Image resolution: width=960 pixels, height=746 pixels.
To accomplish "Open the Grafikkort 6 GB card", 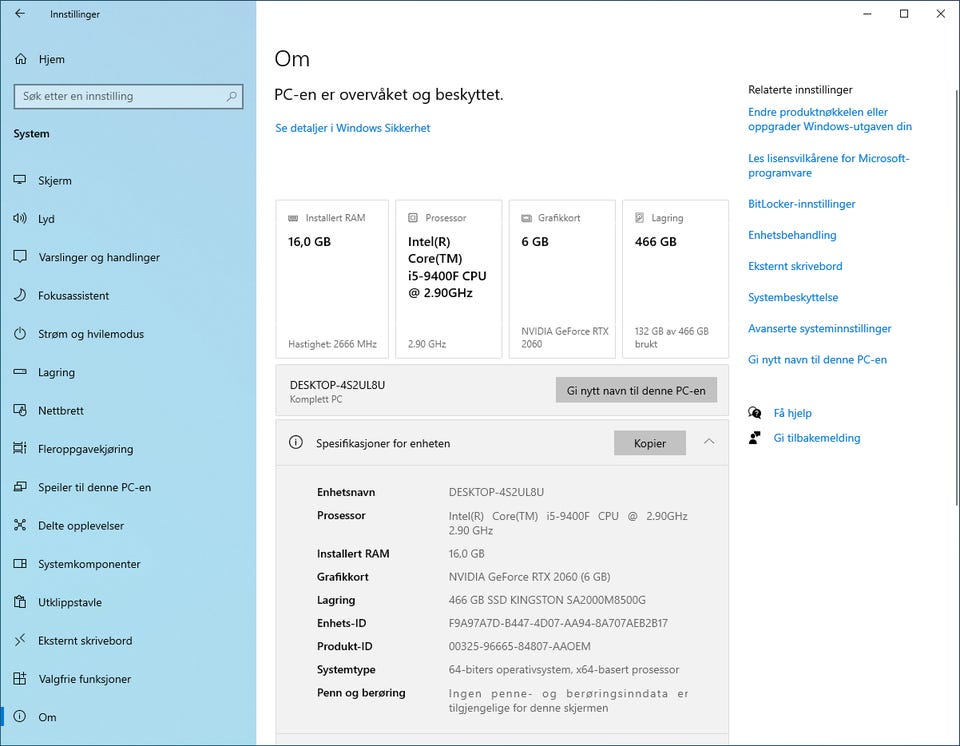I will [x=562, y=279].
